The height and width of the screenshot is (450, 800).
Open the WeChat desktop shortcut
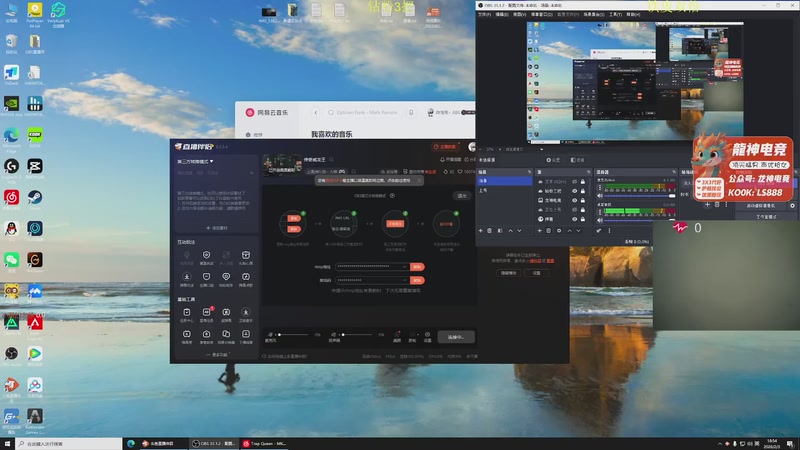[11, 262]
